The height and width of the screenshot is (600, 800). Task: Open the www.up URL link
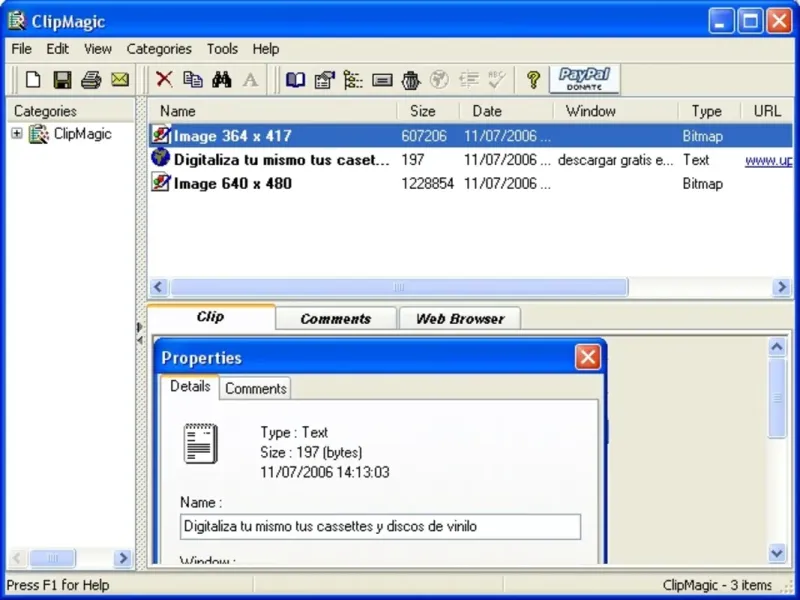click(768, 161)
